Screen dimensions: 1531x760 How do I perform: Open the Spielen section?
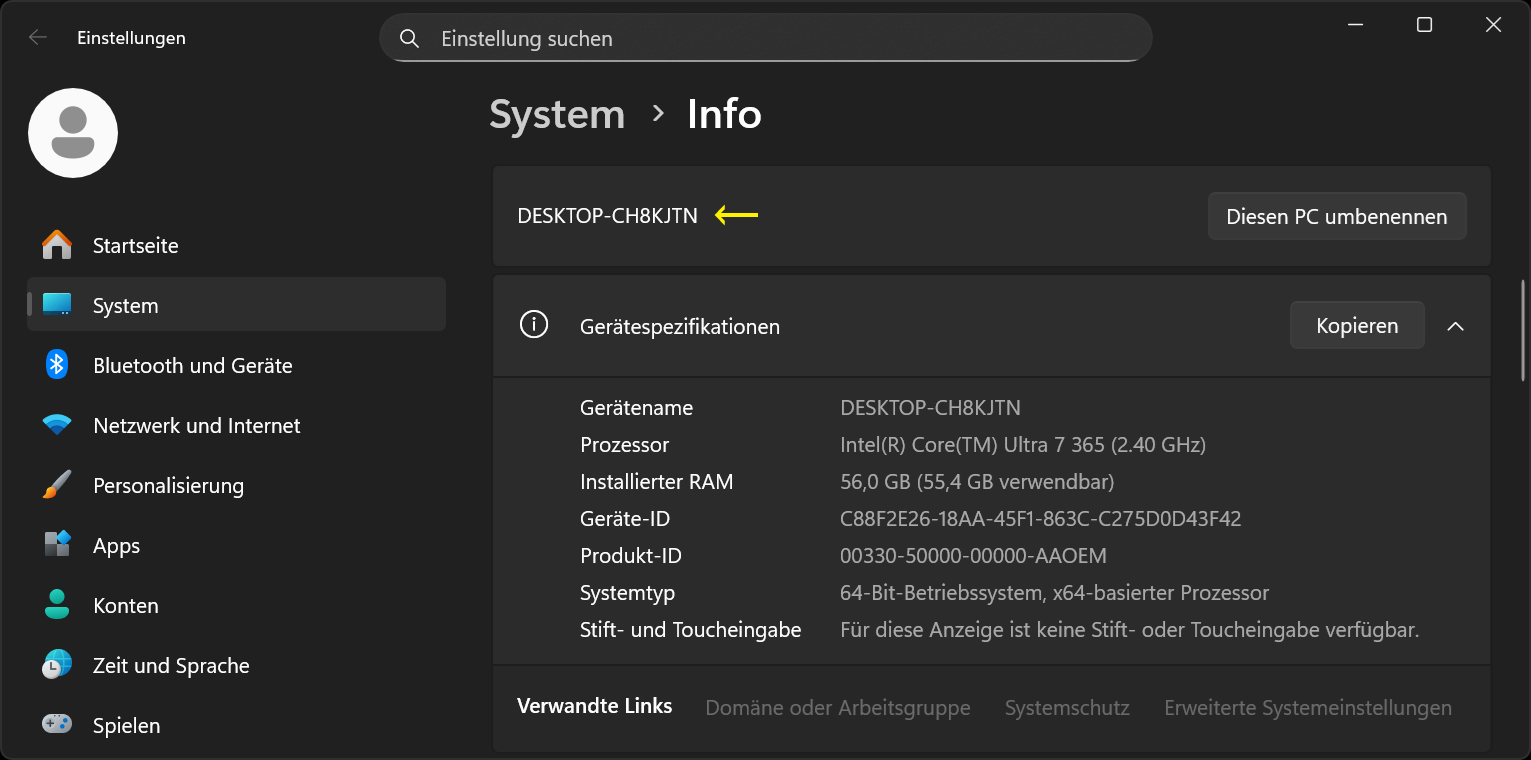[126, 725]
